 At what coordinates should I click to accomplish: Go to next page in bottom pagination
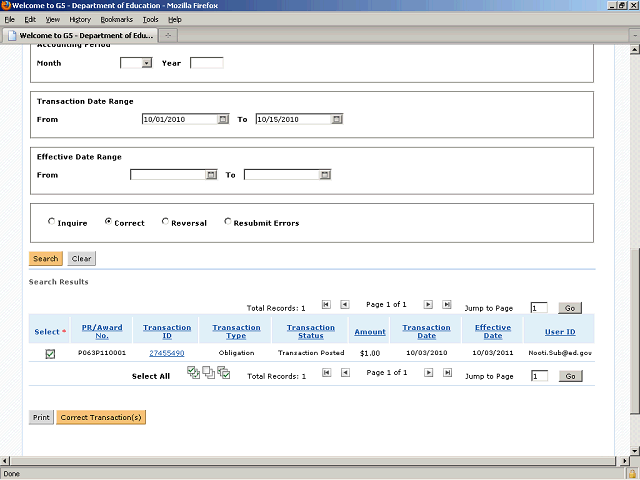click(x=428, y=373)
